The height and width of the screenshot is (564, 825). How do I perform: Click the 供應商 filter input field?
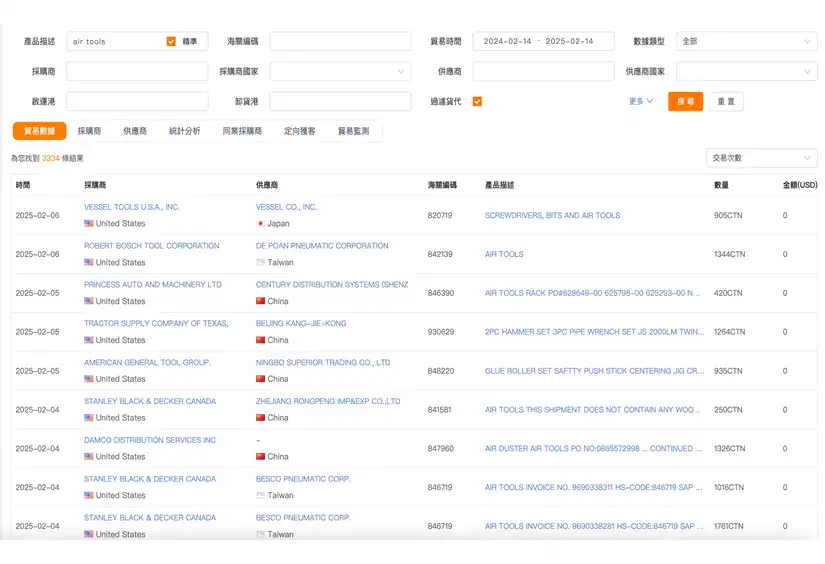(544, 72)
